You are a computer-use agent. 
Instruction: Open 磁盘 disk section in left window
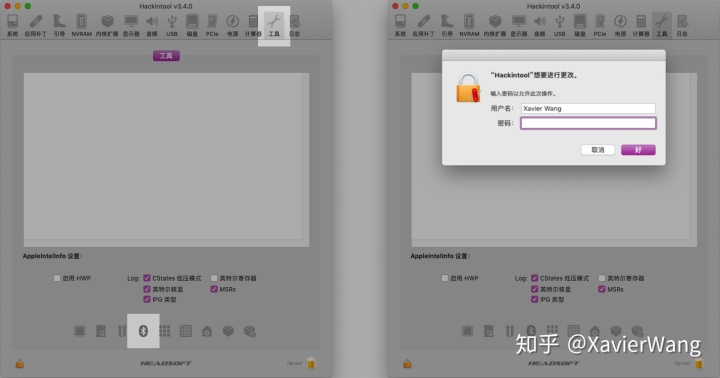192,25
